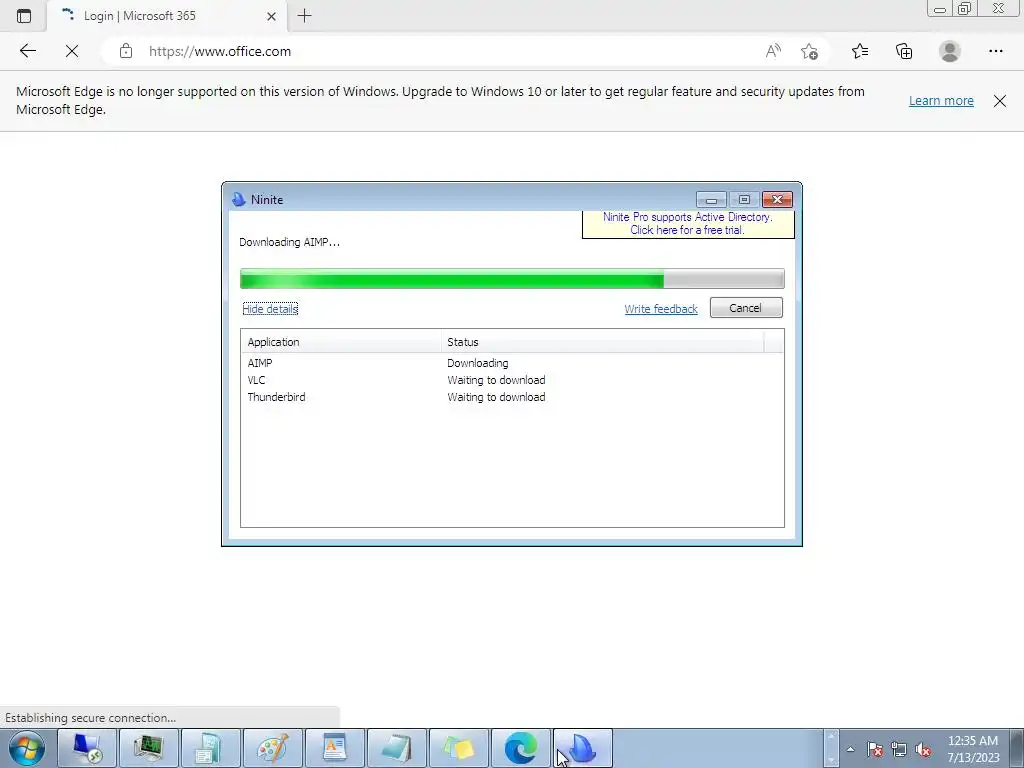Open WordPad from the taskbar
The width and height of the screenshot is (1024, 768).
pyautogui.click(x=334, y=748)
